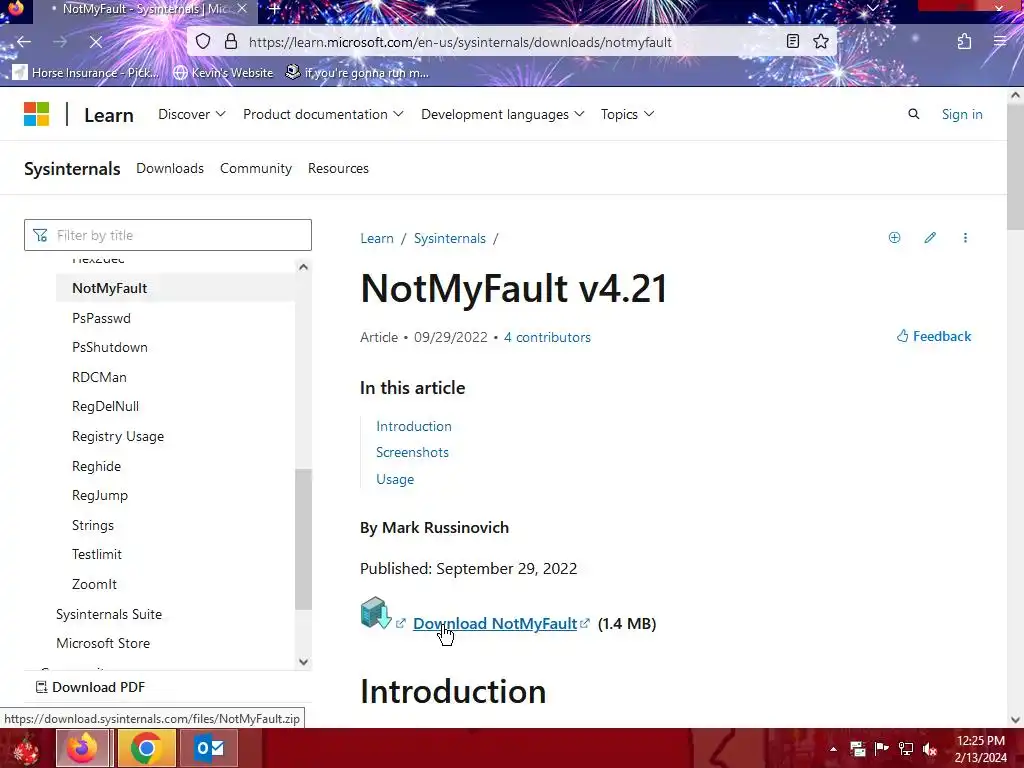Click the Sysinternals breadcrumb link
Viewport: 1024px width, 768px height.
tap(449, 238)
